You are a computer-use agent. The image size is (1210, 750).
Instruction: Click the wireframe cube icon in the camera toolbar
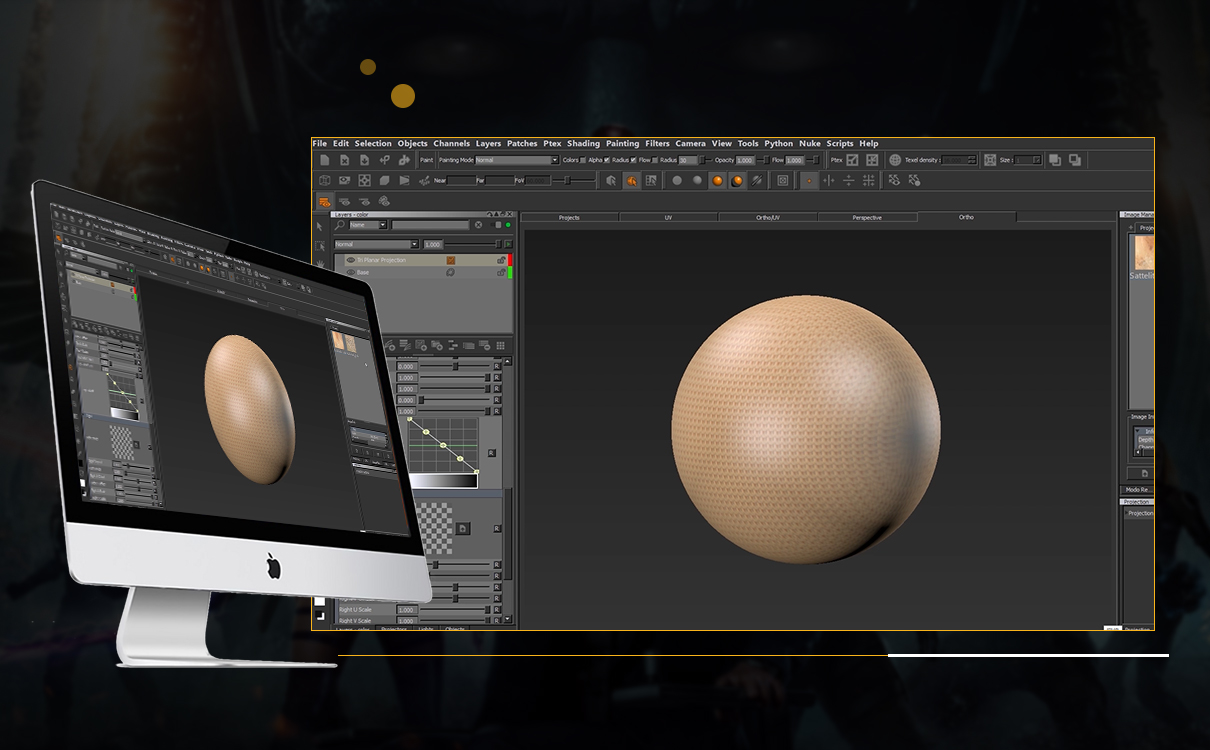pyautogui.click(x=324, y=181)
